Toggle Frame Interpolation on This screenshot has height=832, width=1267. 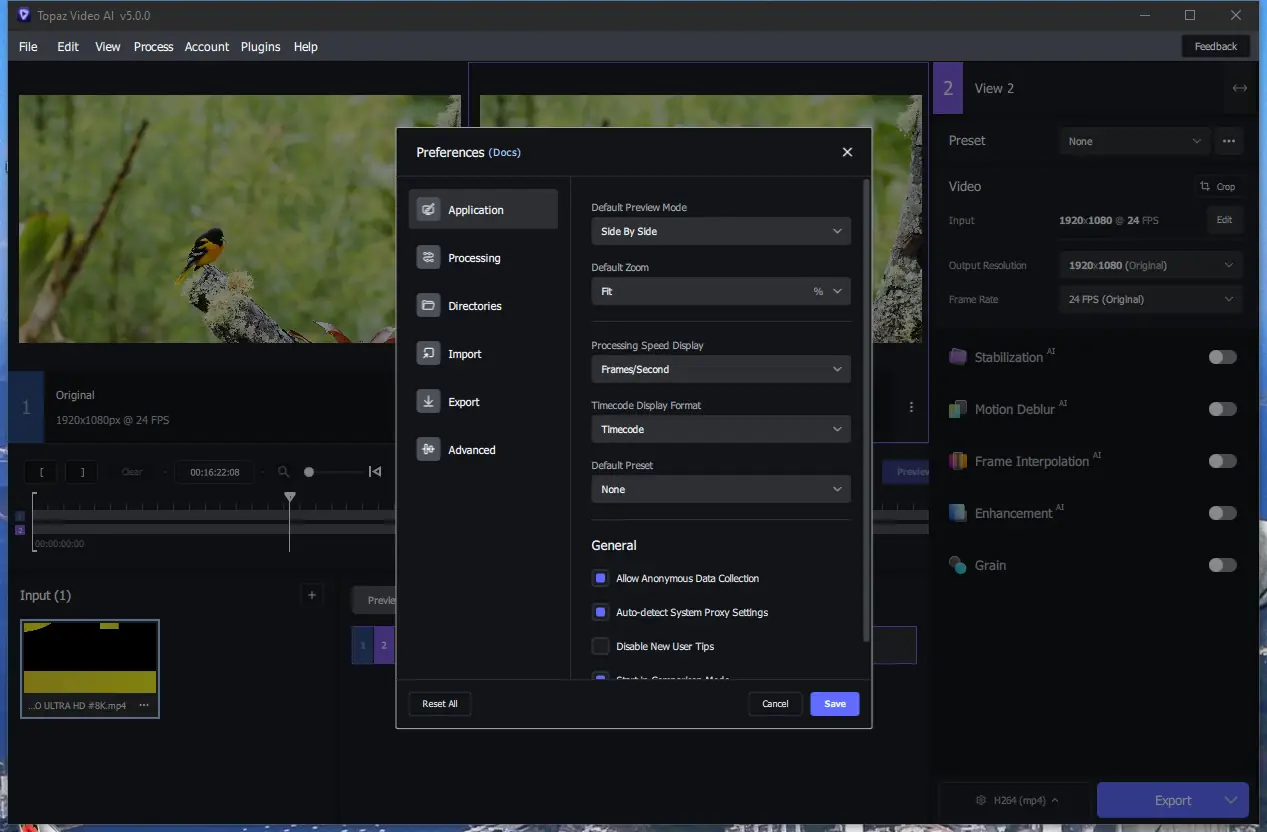1222,461
